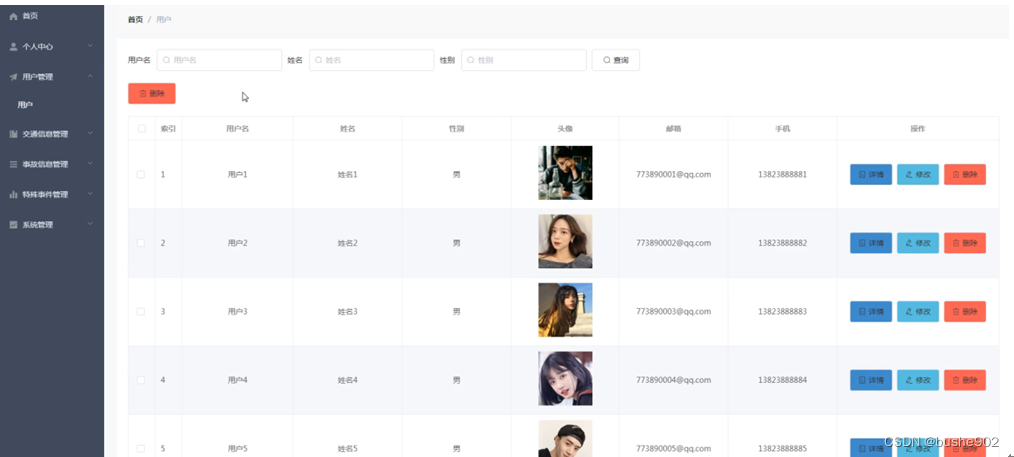Click the search icon in the 用户名 field
1014x457 pixels.
click(166, 60)
